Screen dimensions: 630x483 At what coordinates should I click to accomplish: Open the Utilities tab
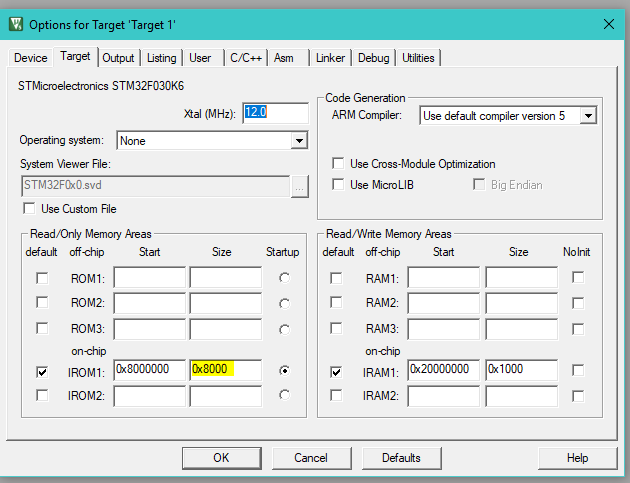pos(418,58)
